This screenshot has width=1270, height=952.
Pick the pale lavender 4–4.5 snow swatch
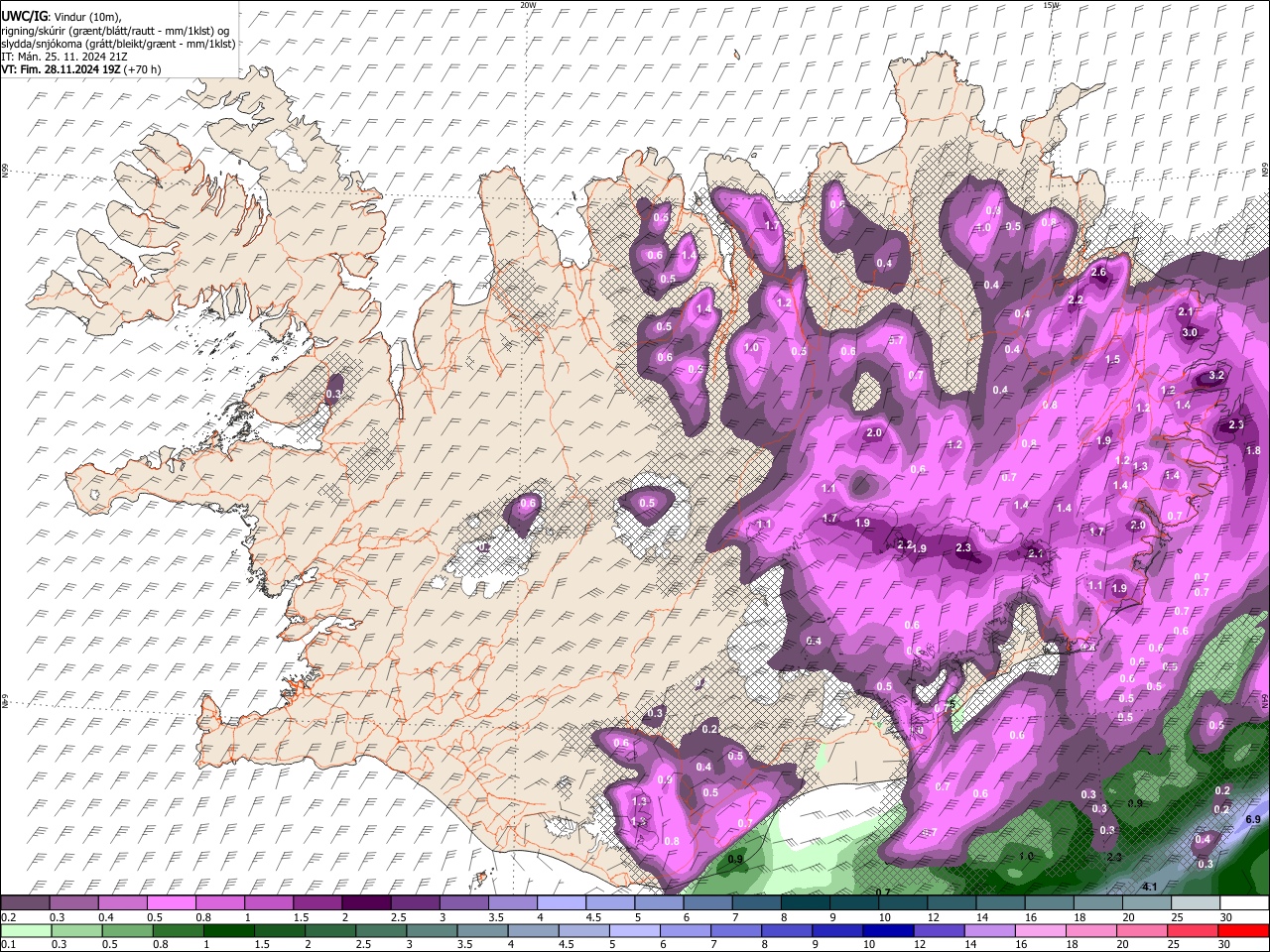pyautogui.click(x=562, y=903)
